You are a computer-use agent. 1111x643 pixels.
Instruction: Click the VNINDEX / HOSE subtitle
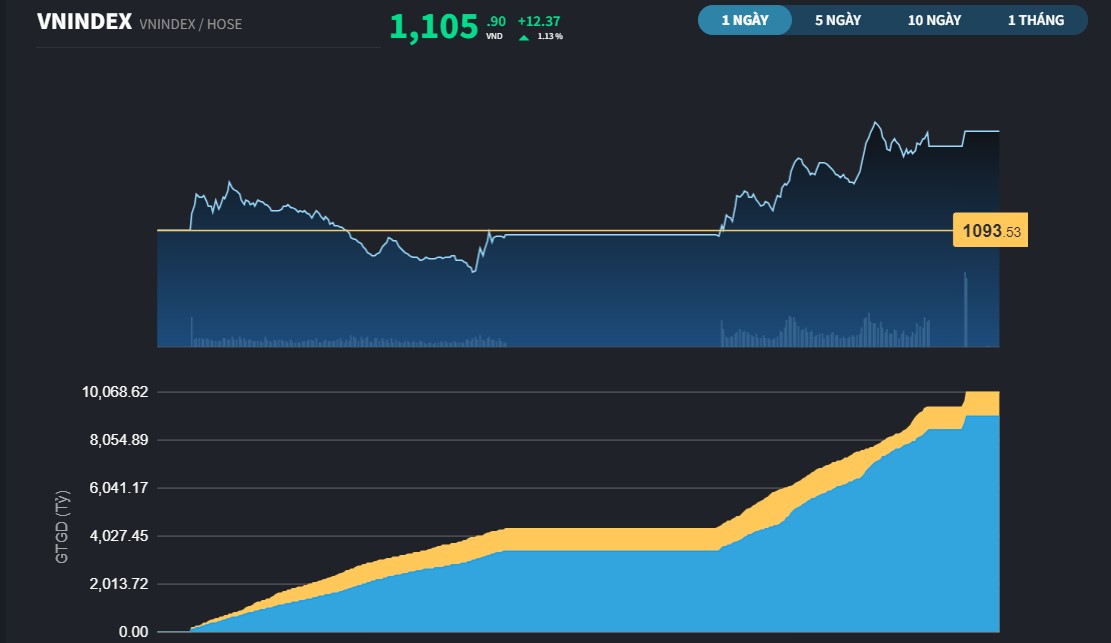(x=191, y=24)
